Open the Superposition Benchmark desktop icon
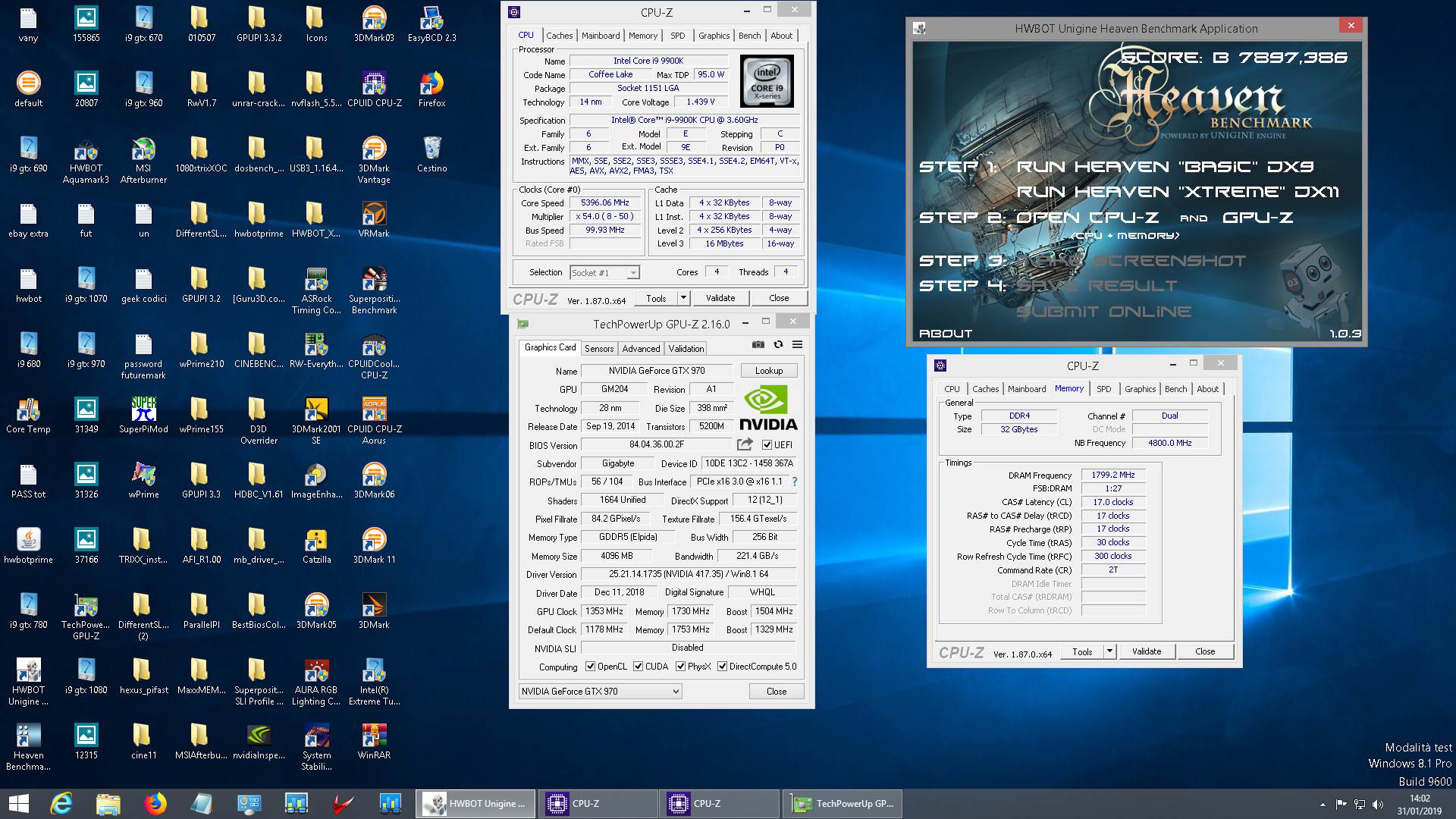Image resolution: width=1456 pixels, height=819 pixels. coord(374,290)
